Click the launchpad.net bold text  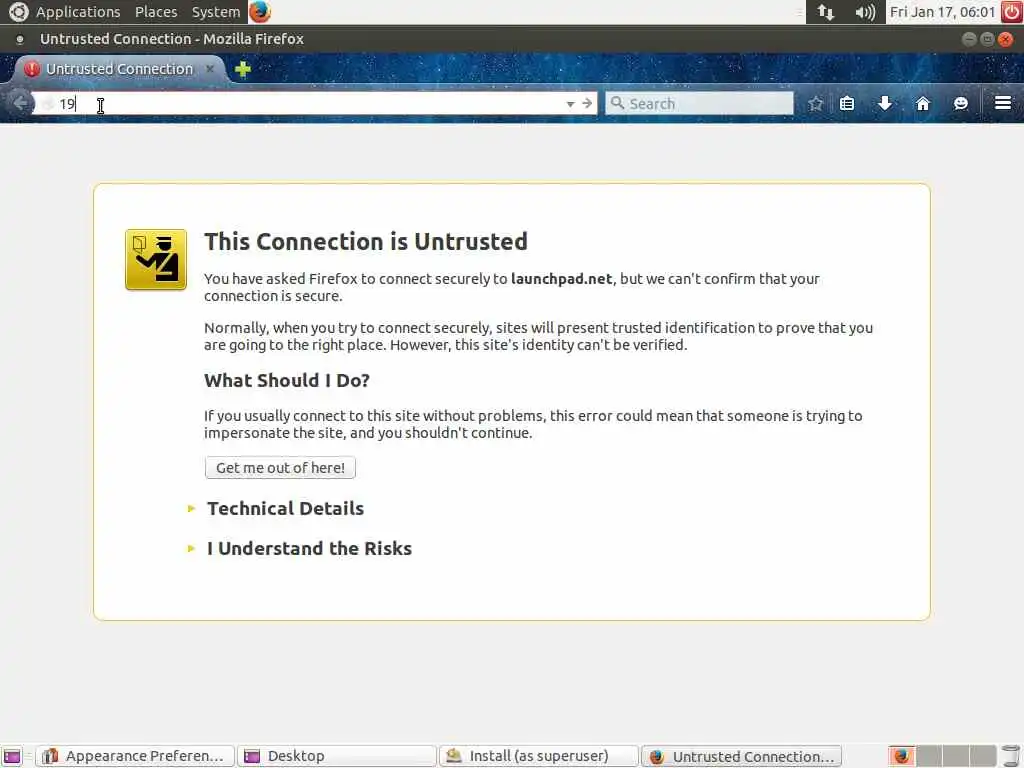562,279
